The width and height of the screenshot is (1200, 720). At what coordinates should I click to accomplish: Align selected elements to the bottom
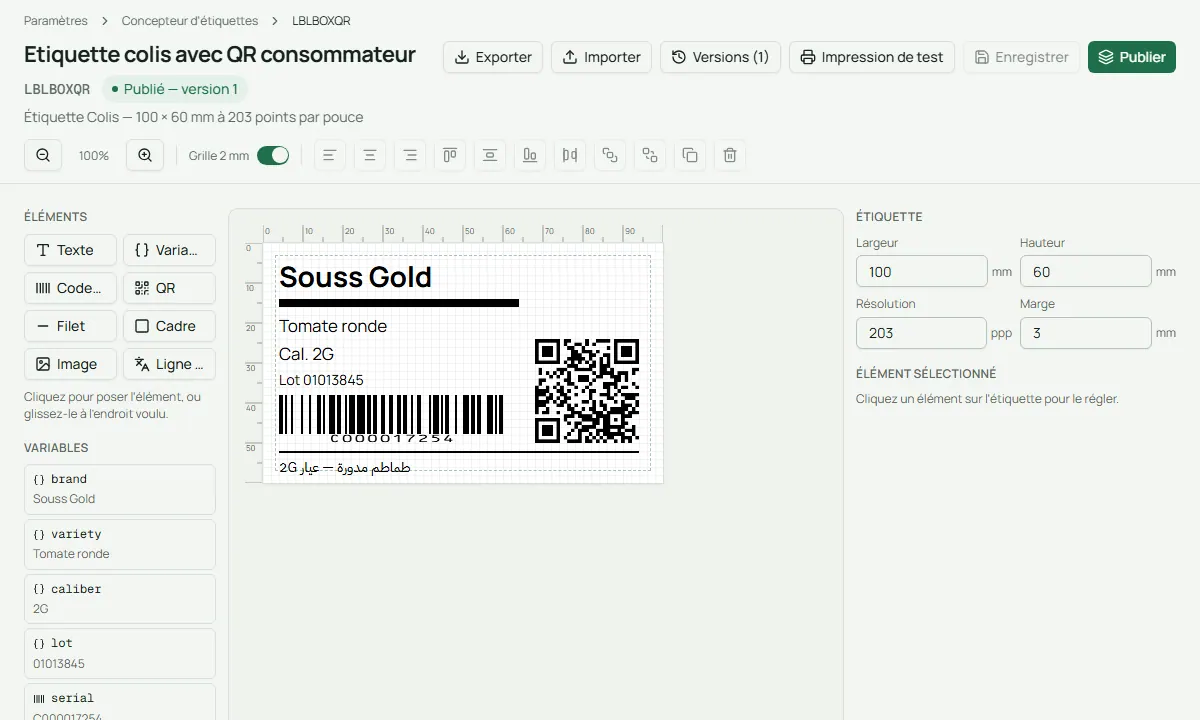(530, 155)
